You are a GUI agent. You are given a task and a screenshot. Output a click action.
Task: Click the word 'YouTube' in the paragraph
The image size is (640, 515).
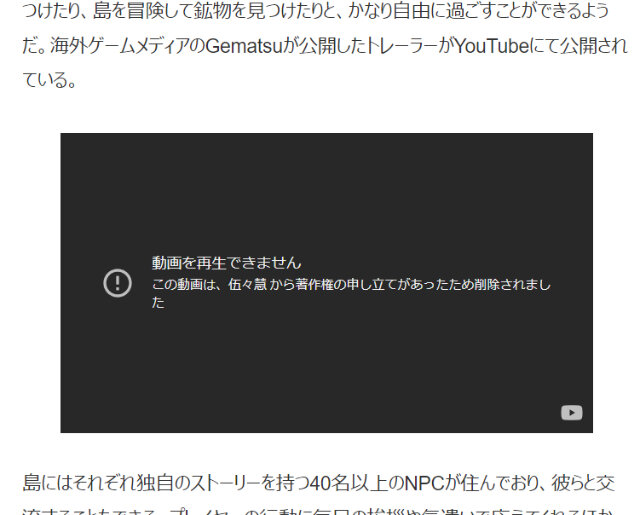click(x=492, y=46)
